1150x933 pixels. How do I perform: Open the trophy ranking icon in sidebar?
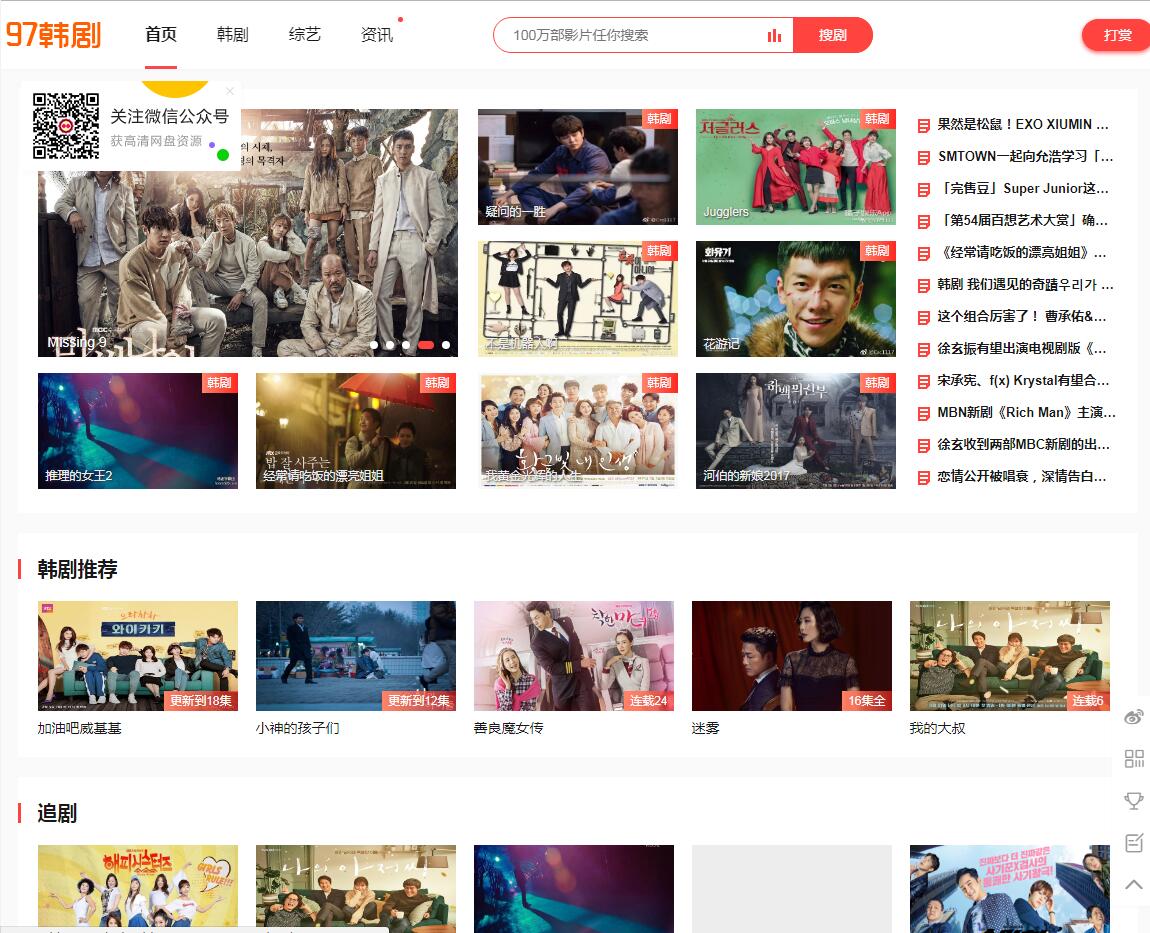(x=1134, y=800)
